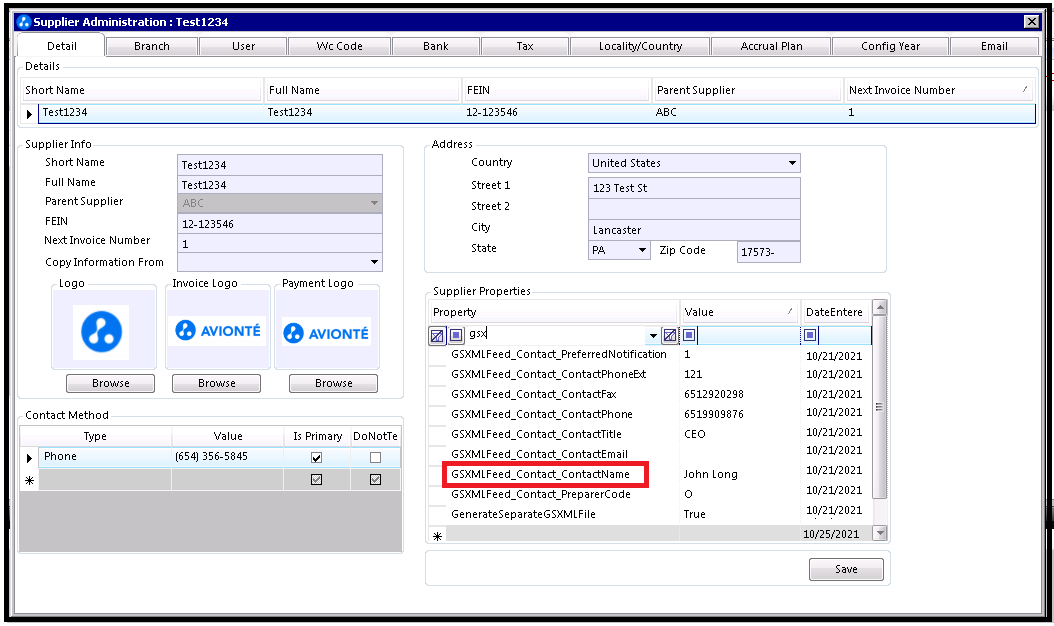
Task: Click the Street 1 input field
Action: pos(694,188)
